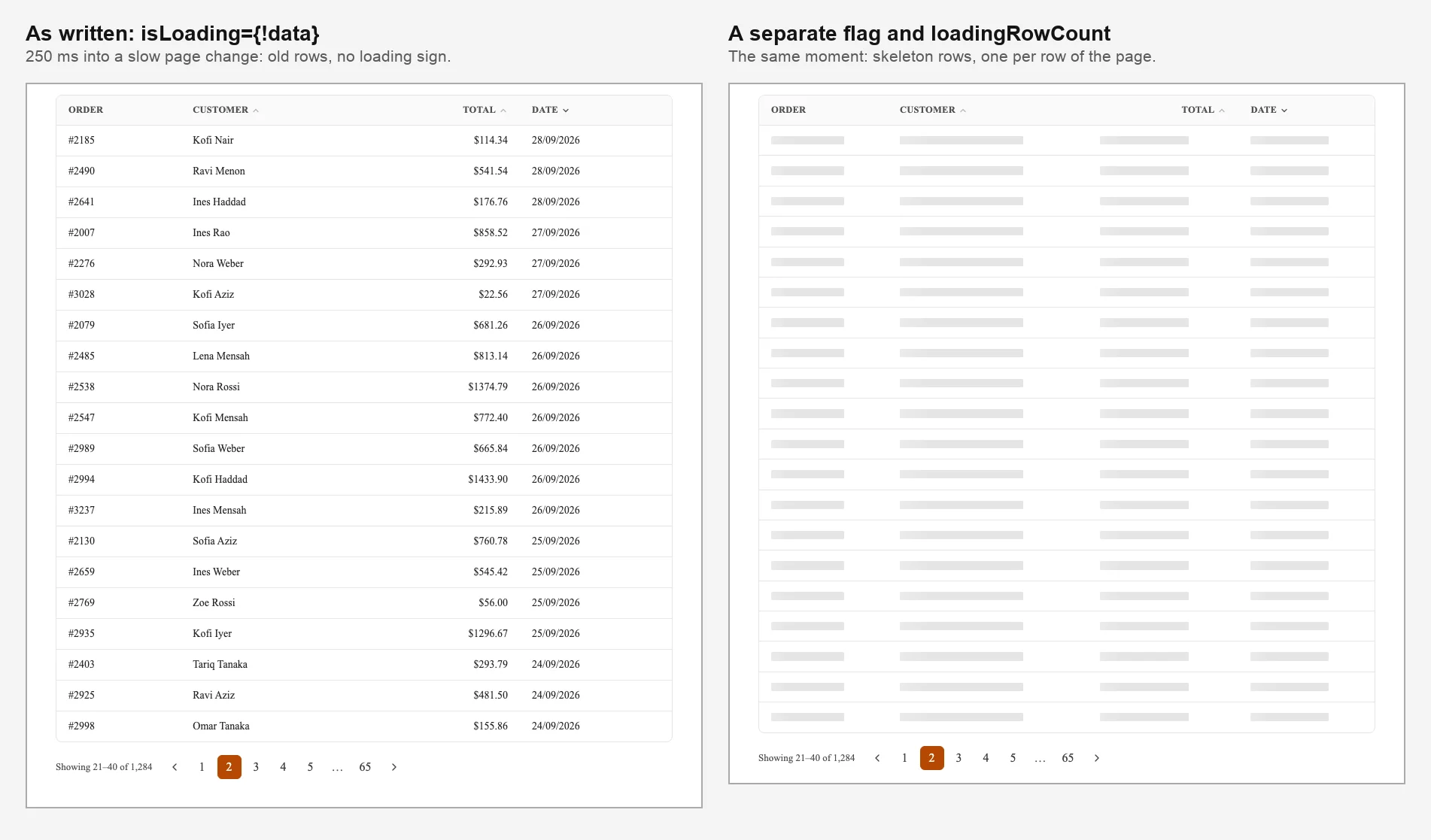
Task: Open page 3 in right table pagination
Action: pos(959,758)
